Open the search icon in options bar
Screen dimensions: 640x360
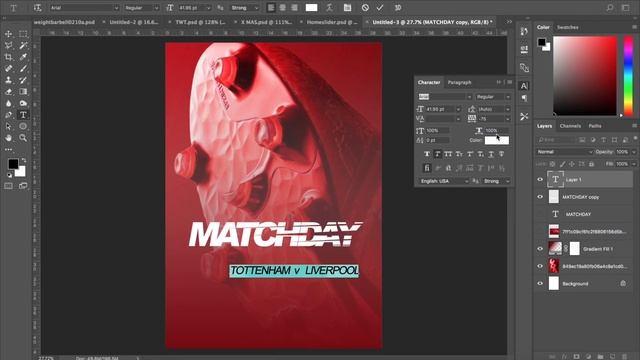tap(610, 8)
